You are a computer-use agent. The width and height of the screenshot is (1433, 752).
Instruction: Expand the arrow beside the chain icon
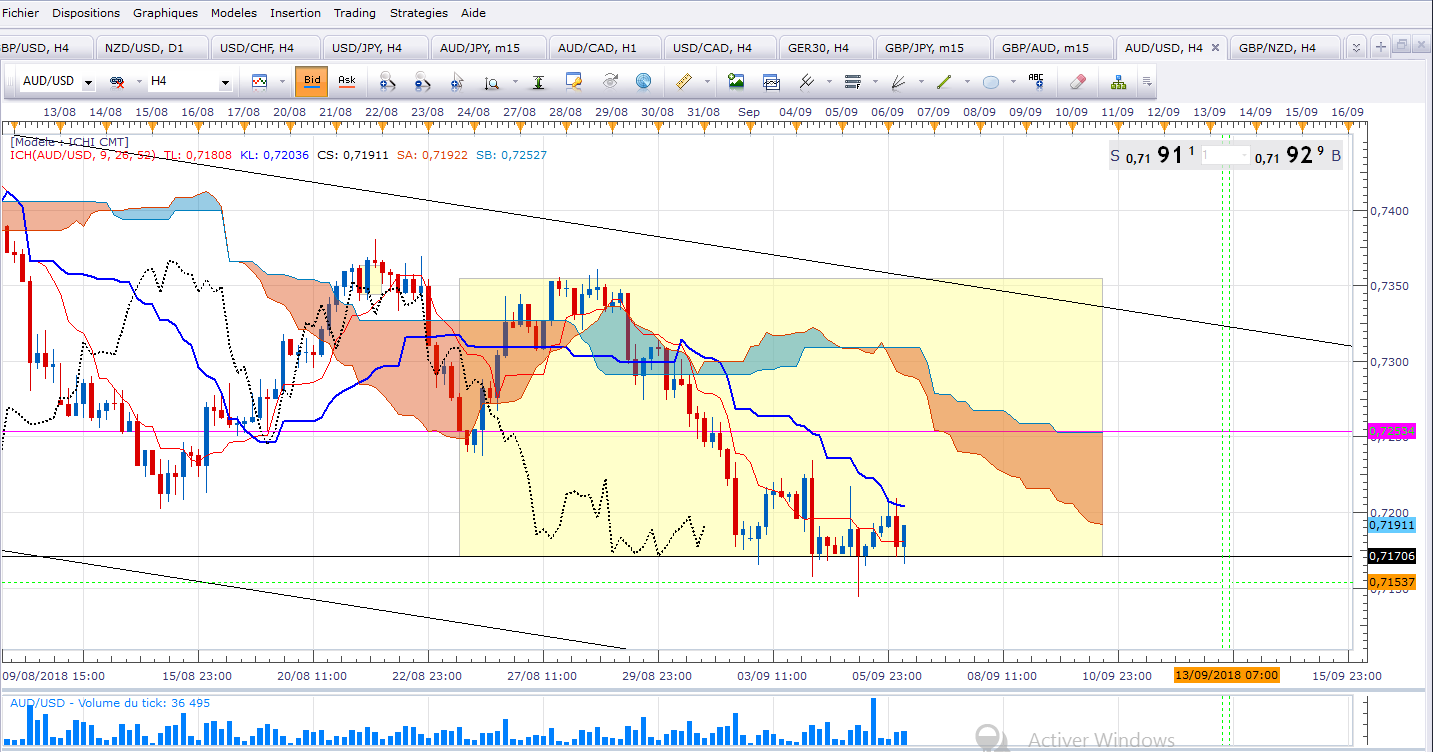click(x=139, y=81)
